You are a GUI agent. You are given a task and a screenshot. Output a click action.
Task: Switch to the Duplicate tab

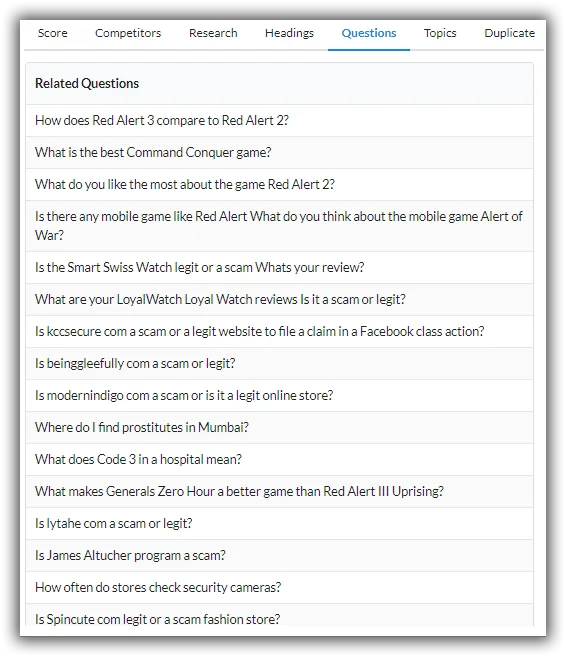(509, 33)
